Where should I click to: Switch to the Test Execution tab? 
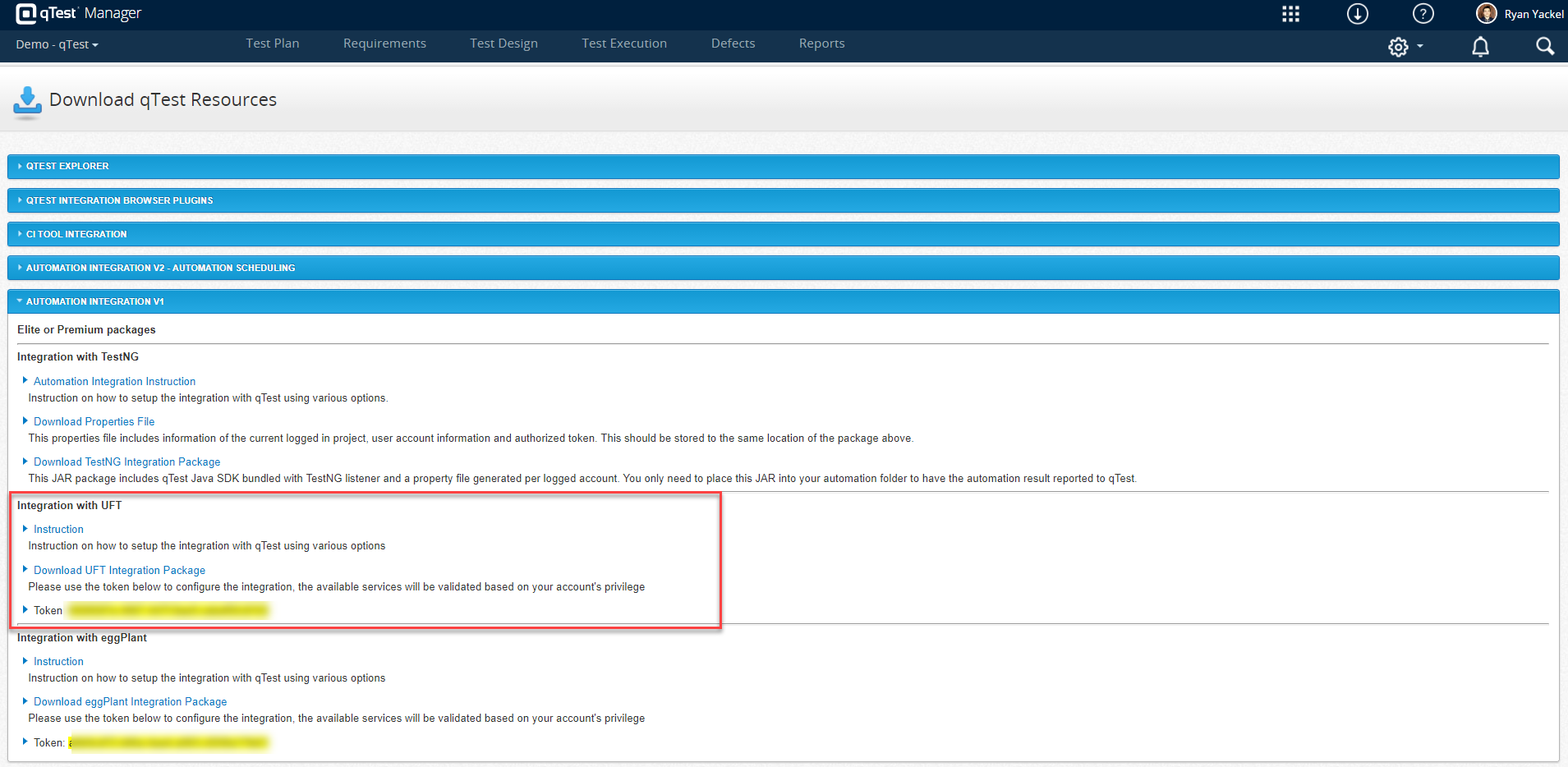click(623, 44)
